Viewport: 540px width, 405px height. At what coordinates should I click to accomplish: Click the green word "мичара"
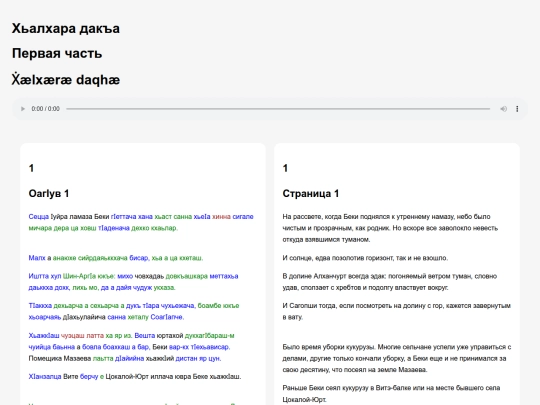(40, 228)
